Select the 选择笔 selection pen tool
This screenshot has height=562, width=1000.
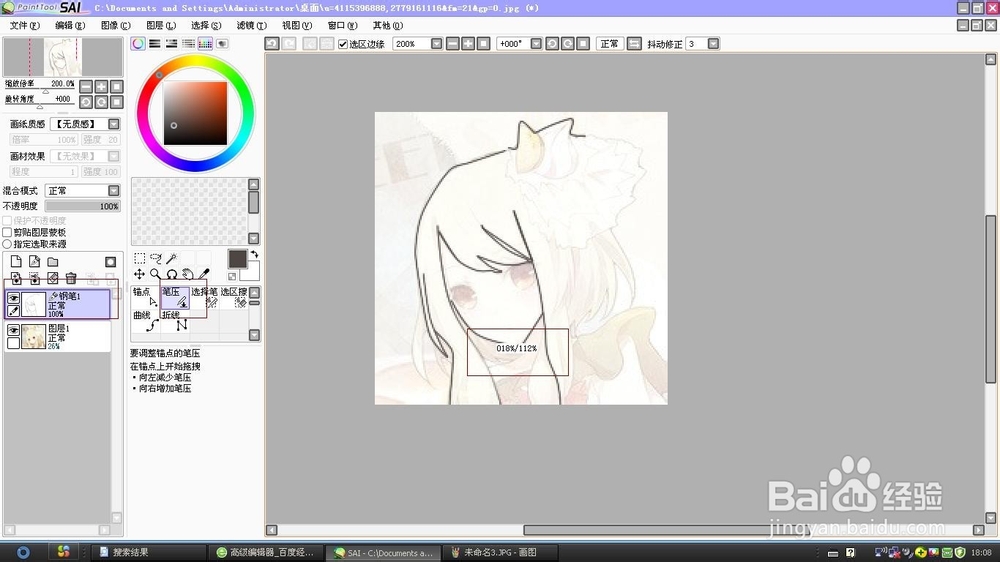204,297
